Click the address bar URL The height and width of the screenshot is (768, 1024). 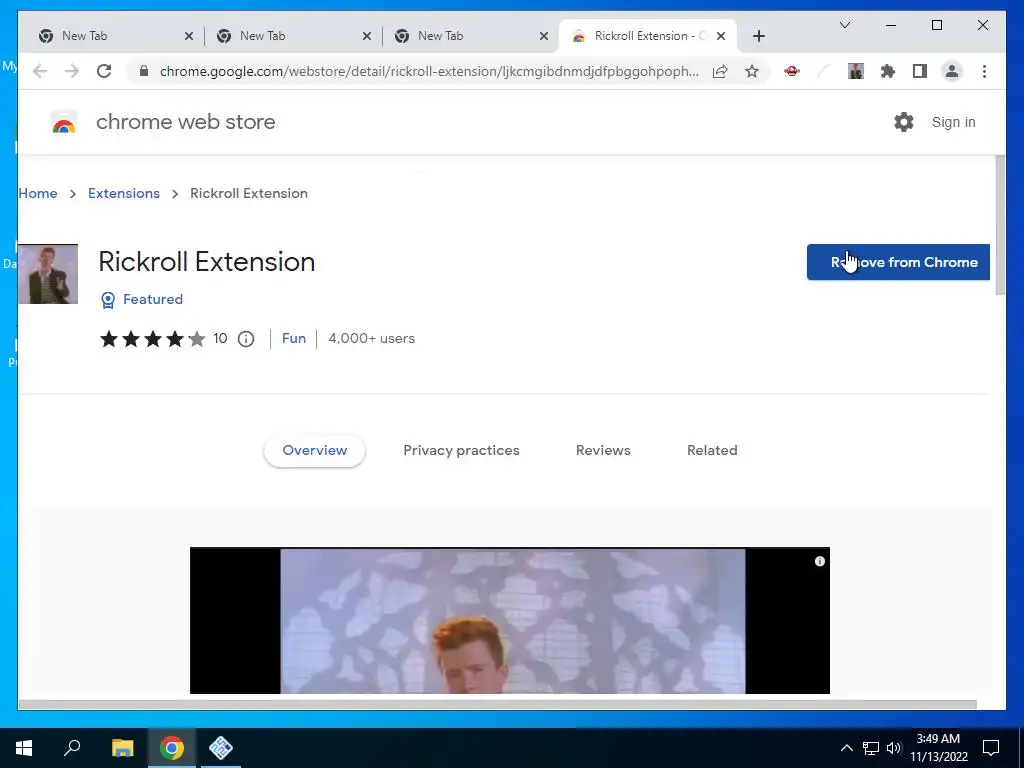(x=429, y=71)
